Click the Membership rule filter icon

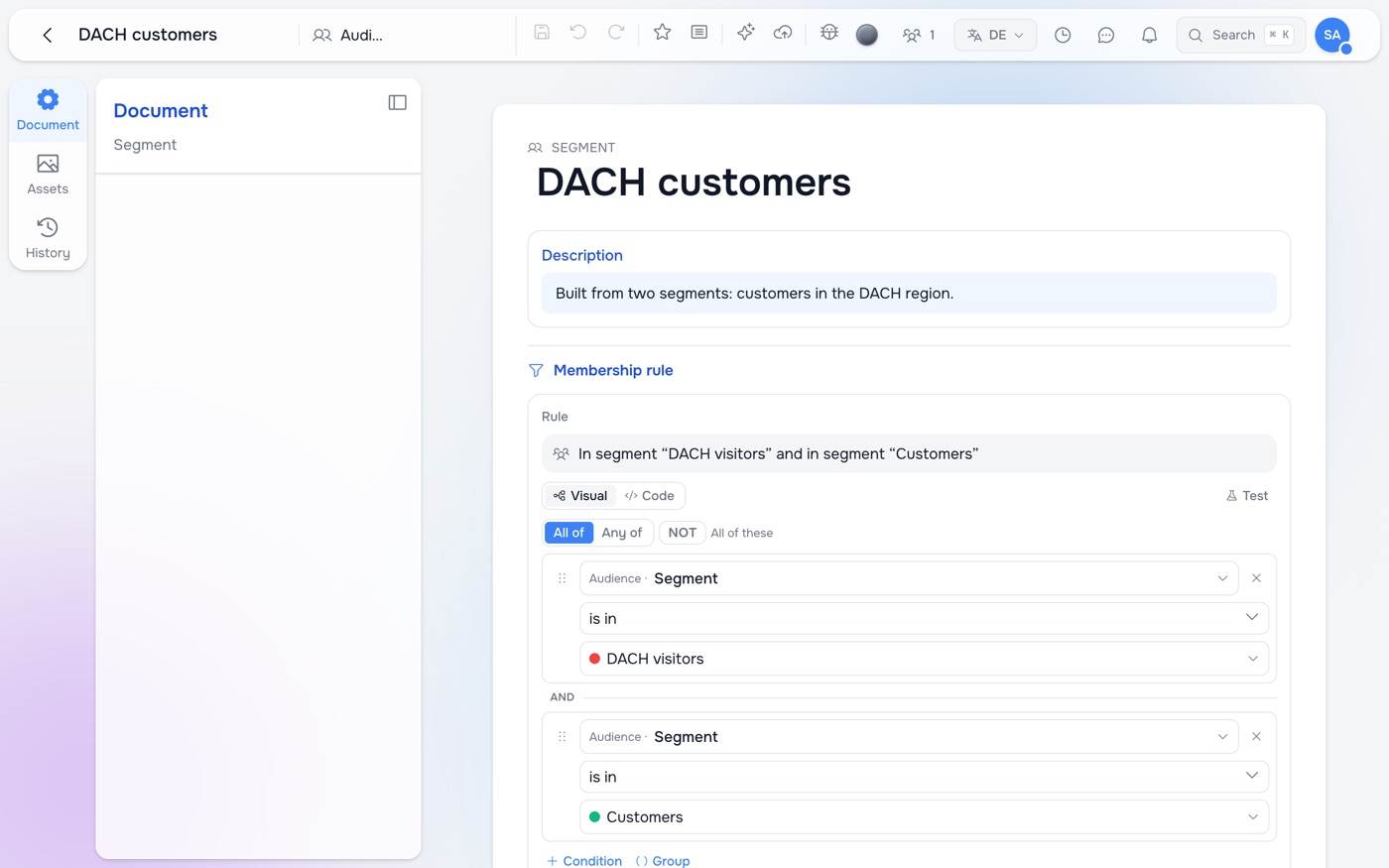(536, 370)
